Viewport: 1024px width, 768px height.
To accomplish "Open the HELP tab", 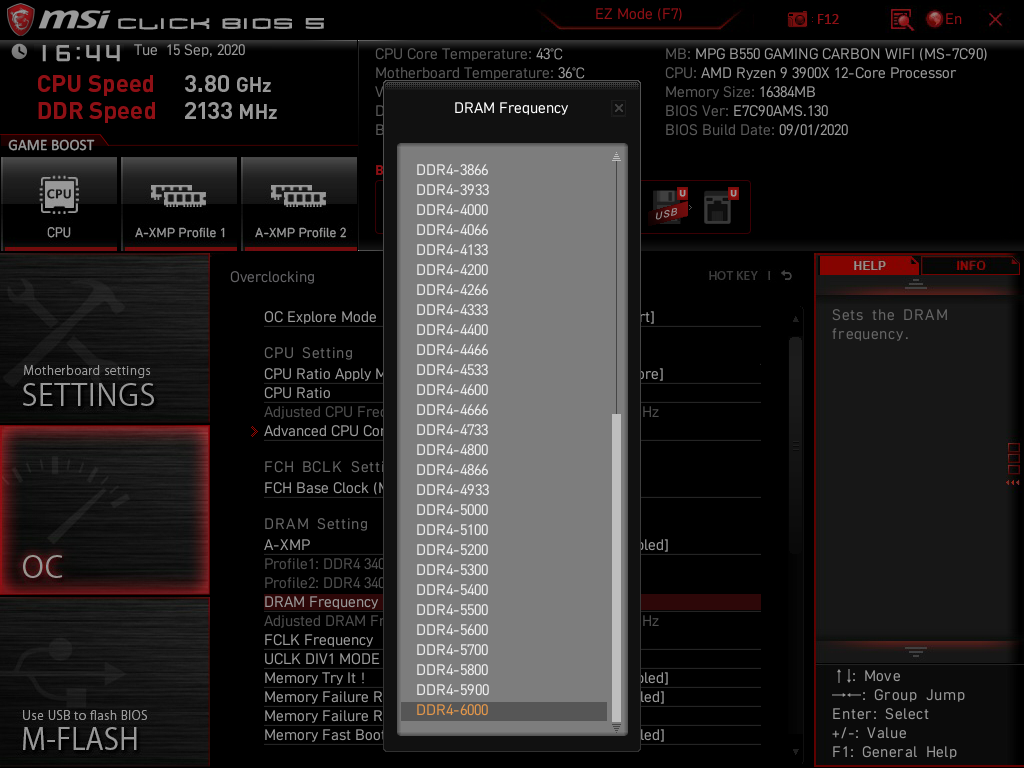I will click(869, 266).
